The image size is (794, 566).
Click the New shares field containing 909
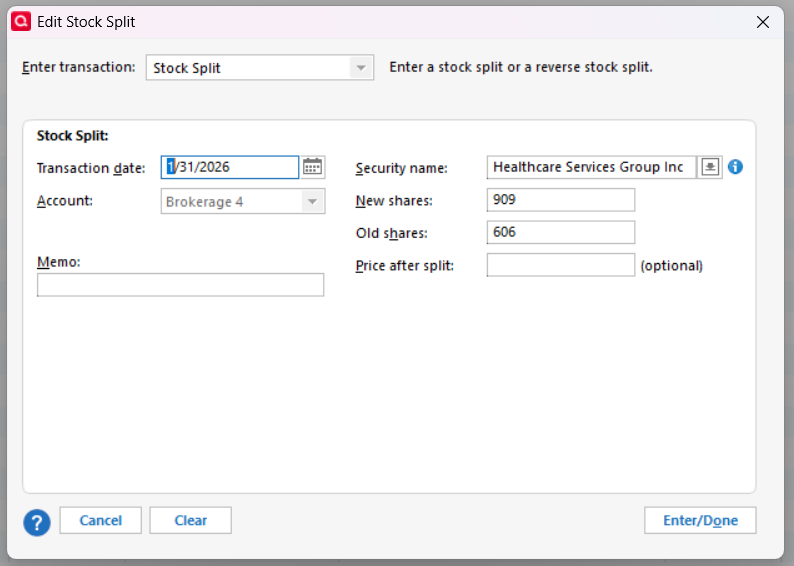pos(560,200)
